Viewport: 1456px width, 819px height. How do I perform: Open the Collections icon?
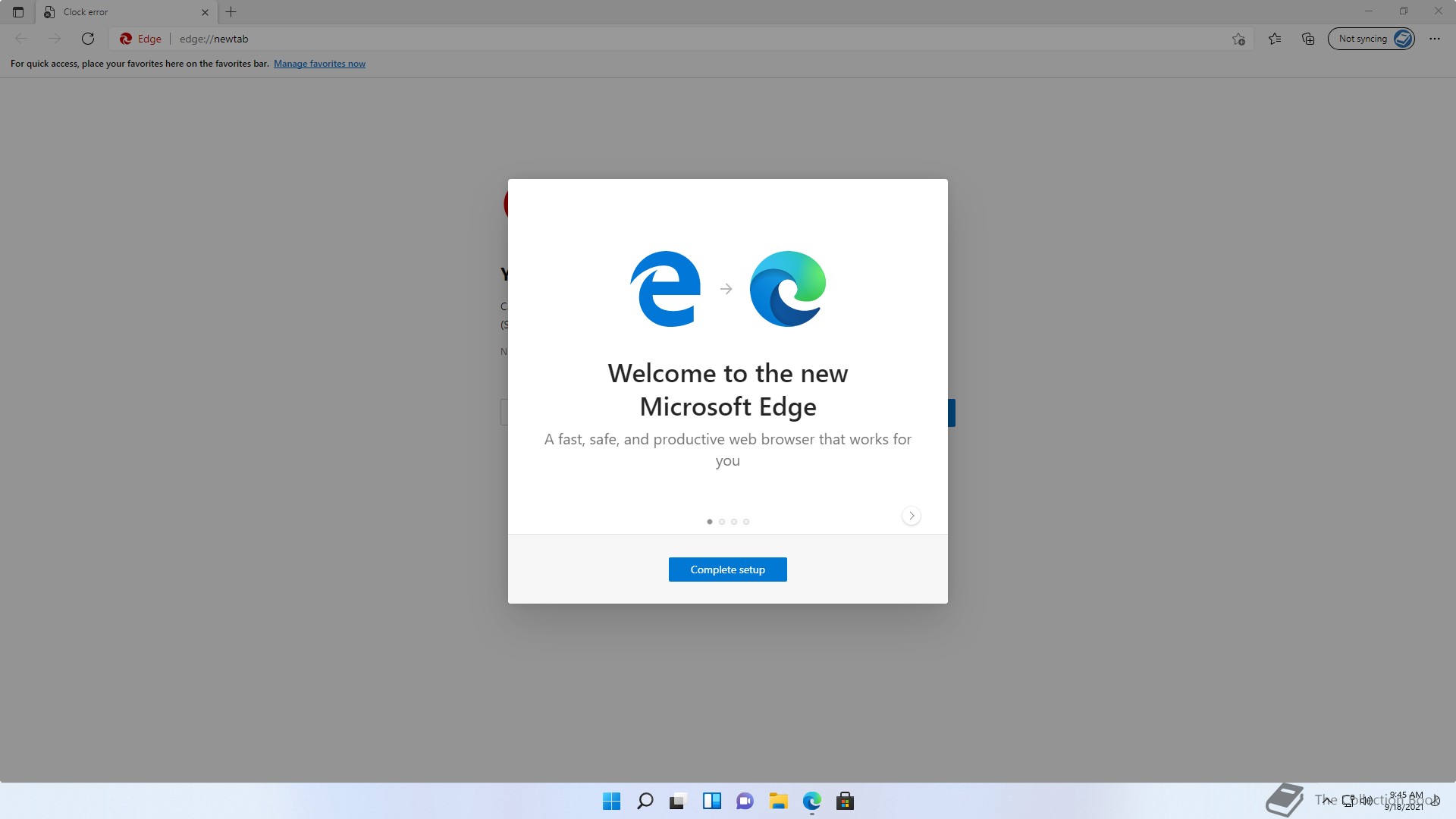(x=1308, y=39)
